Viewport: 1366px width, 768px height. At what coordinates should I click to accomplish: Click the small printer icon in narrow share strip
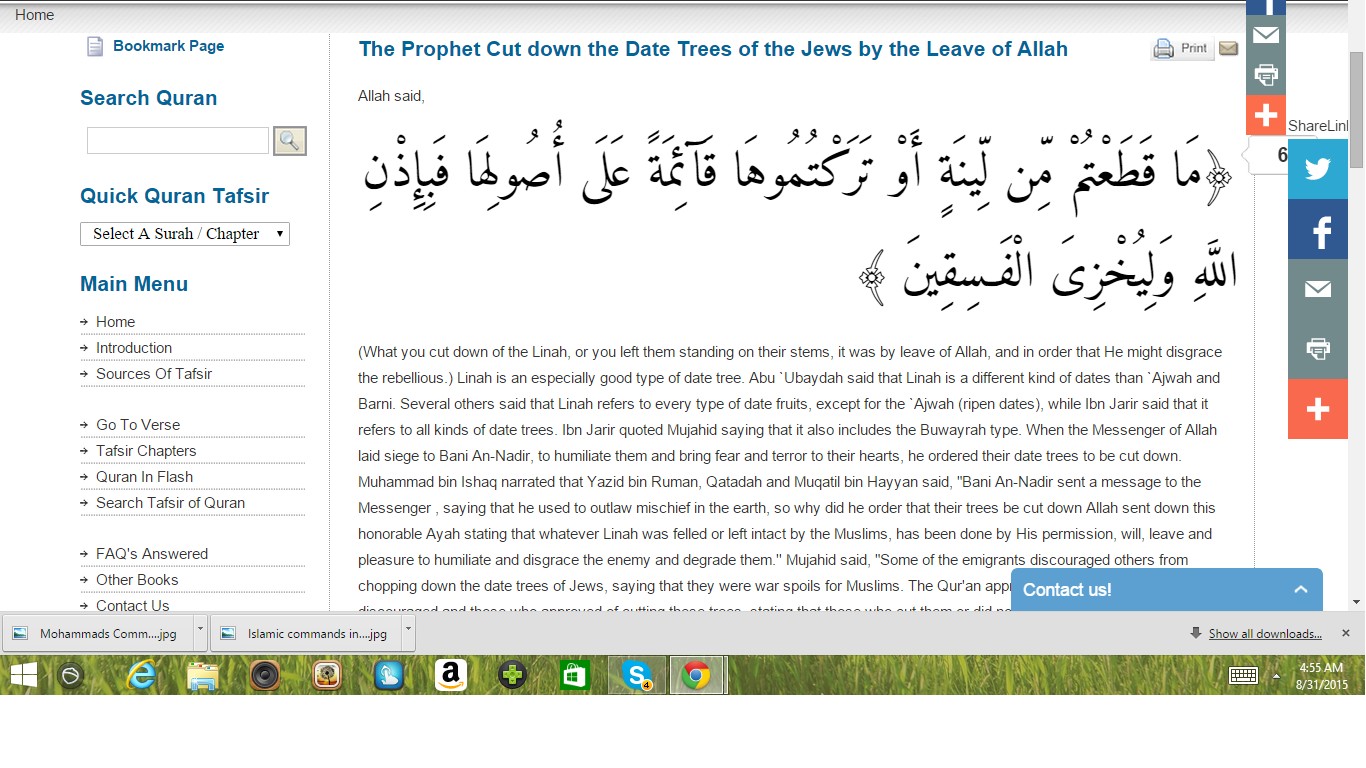coord(1266,75)
